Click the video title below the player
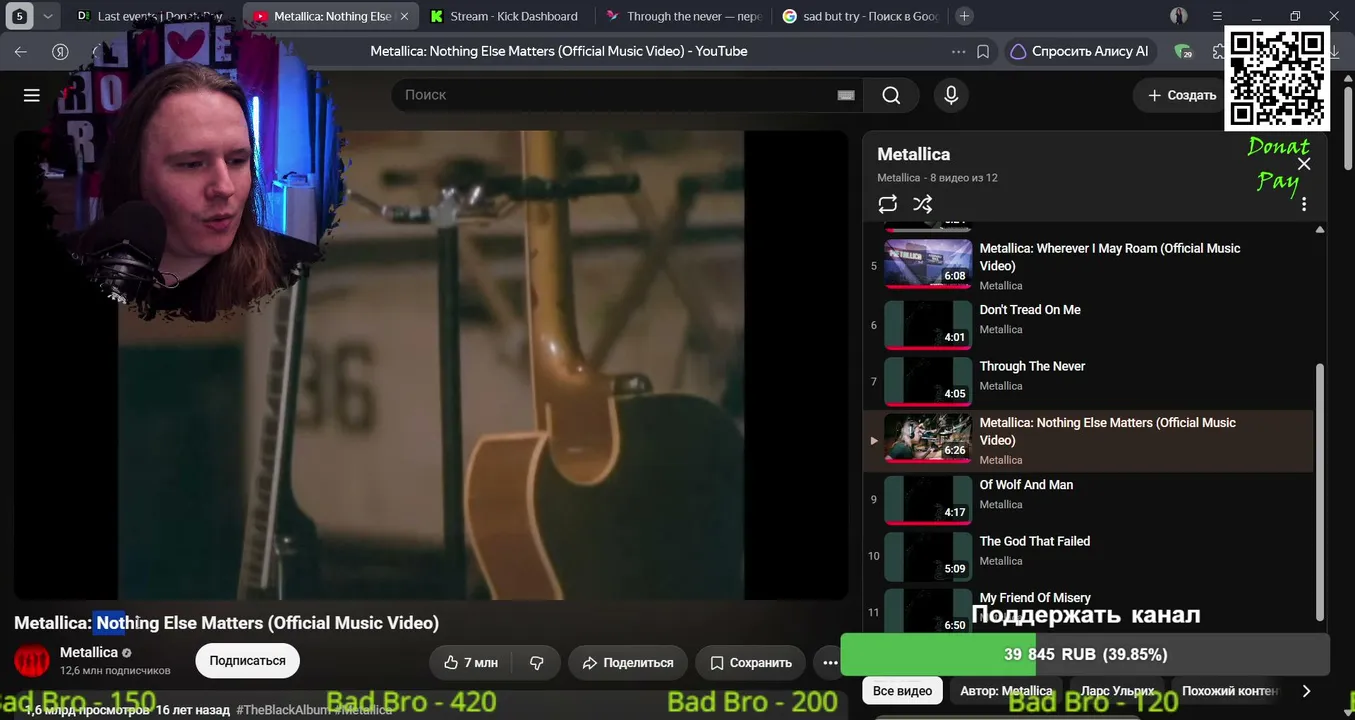1355x720 pixels. pyautogui.click(x=226, y=623)
